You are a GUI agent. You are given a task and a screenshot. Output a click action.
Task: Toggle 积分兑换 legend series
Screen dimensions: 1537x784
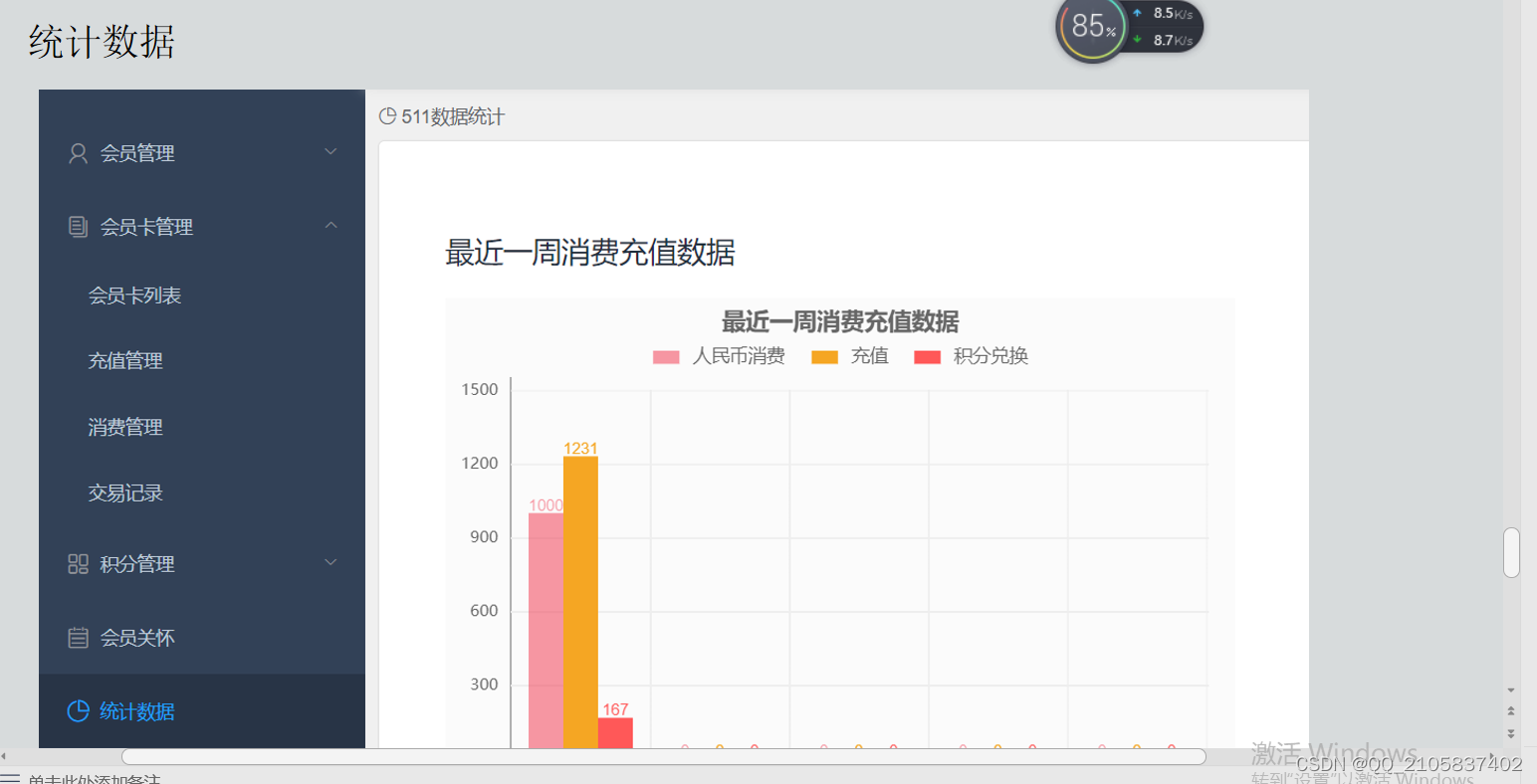972,356
